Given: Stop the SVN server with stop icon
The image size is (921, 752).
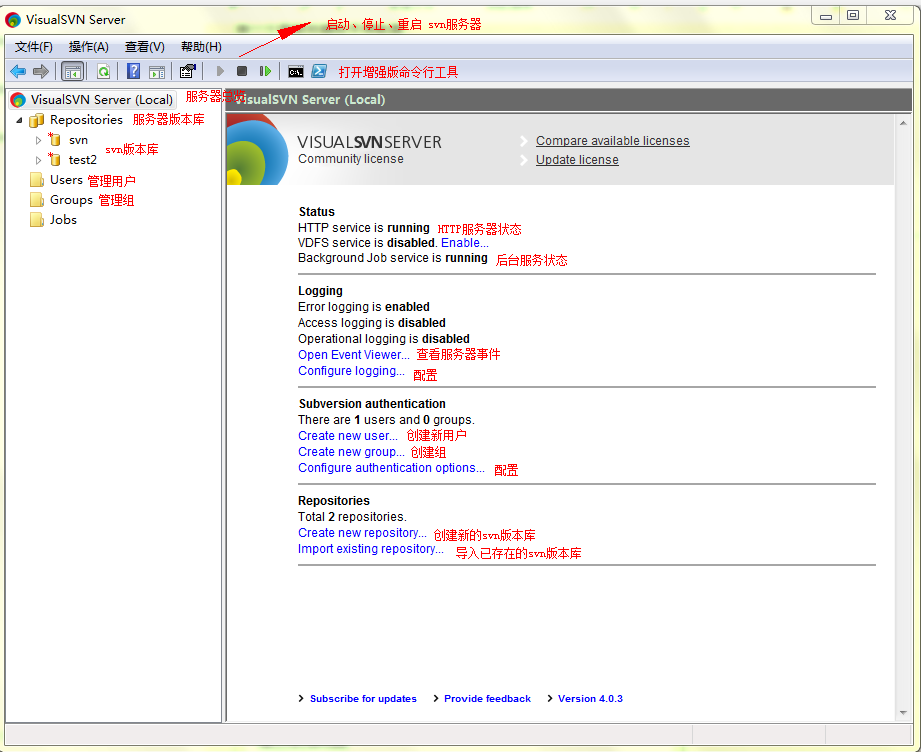Looking at the screenshot, I should (241, 71).
